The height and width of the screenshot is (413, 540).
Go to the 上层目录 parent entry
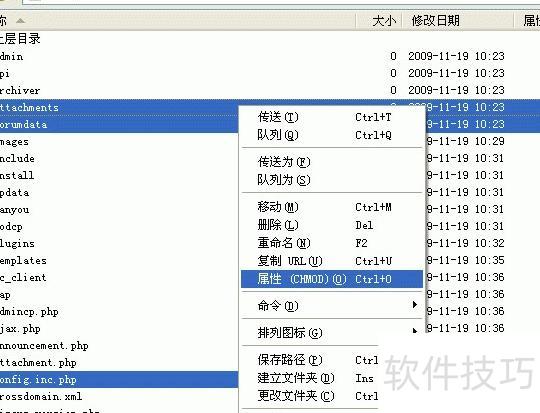click(20, 39)
